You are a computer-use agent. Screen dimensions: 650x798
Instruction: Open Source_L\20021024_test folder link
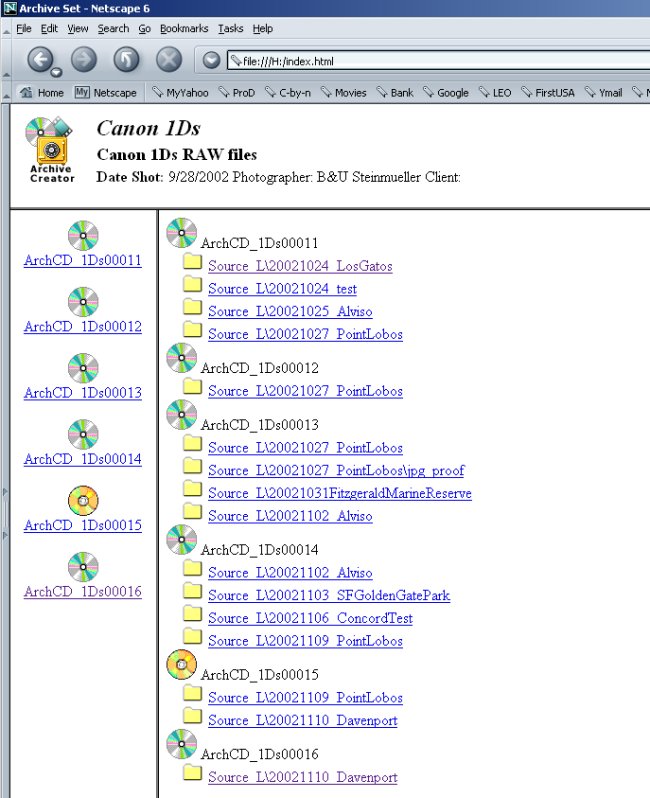point(282,289)
